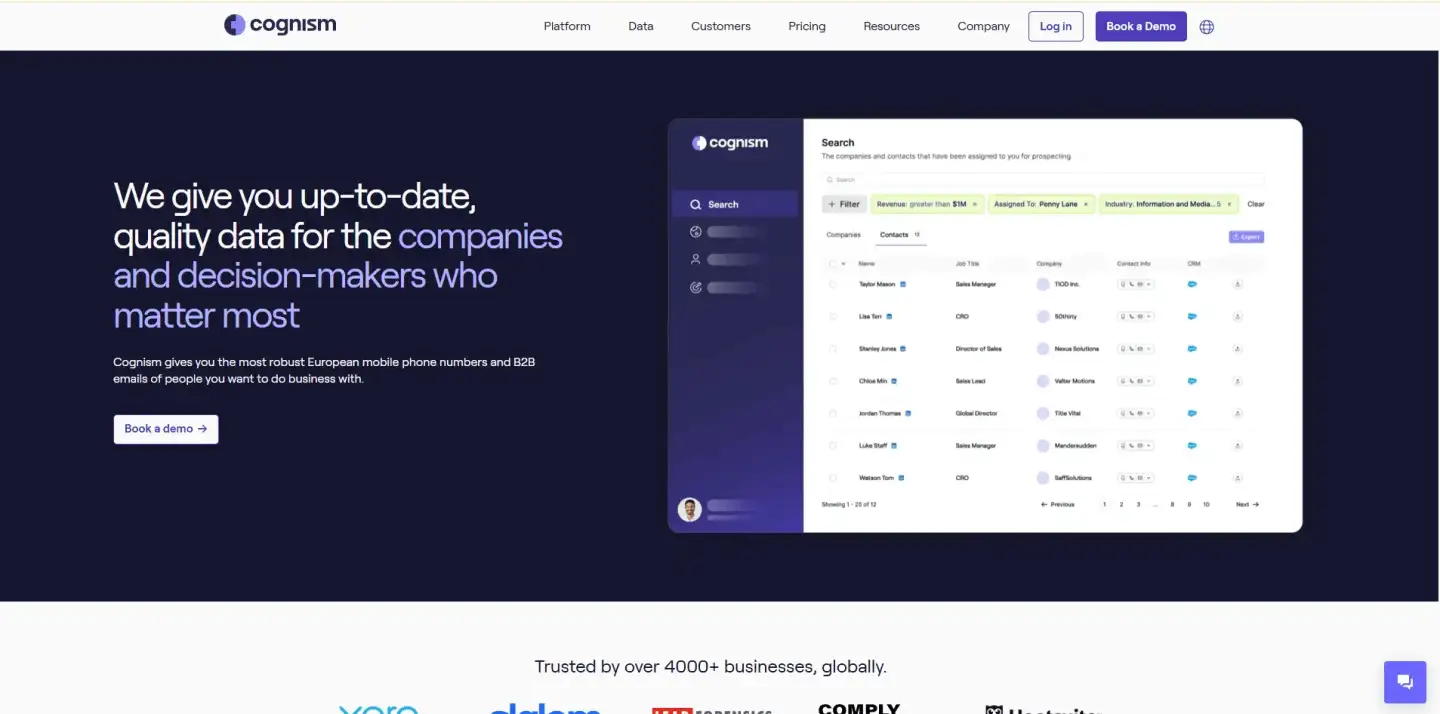Screen dimensions: 1440x714
Task: Click the person icon in app sidebar
Action: 696,259
